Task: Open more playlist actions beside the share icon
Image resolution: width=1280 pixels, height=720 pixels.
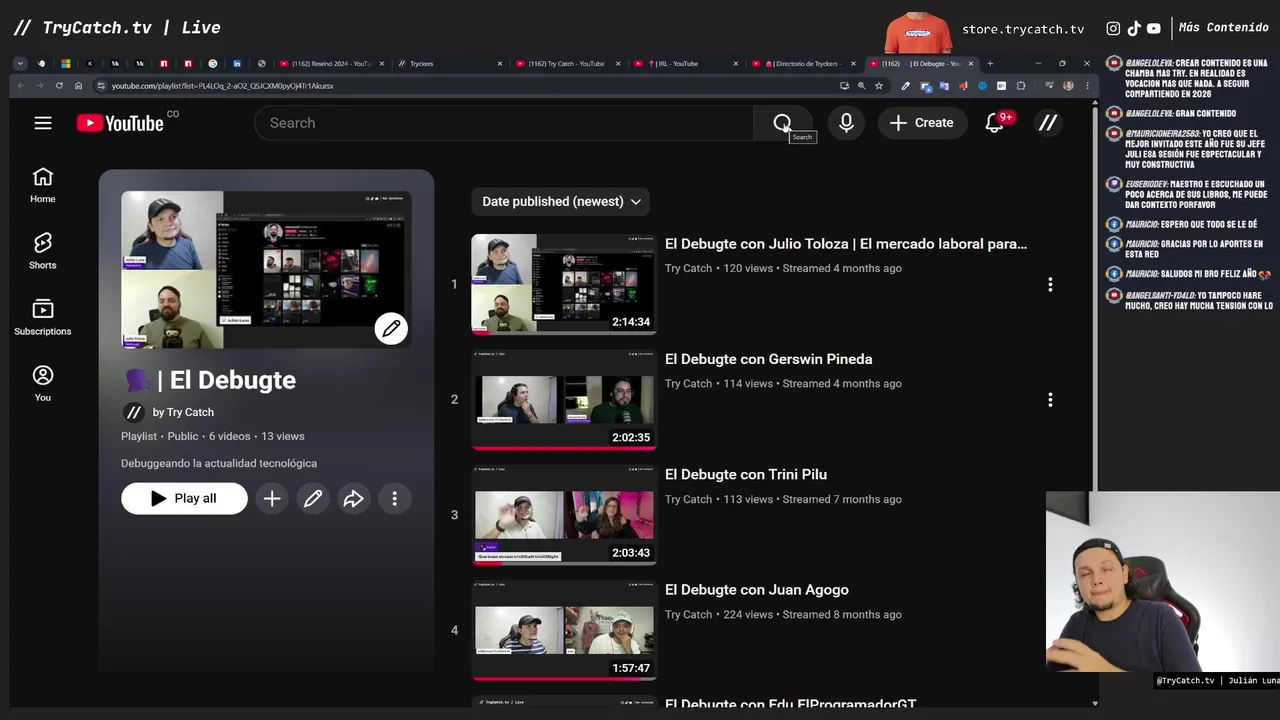Action: coord(394,498)
